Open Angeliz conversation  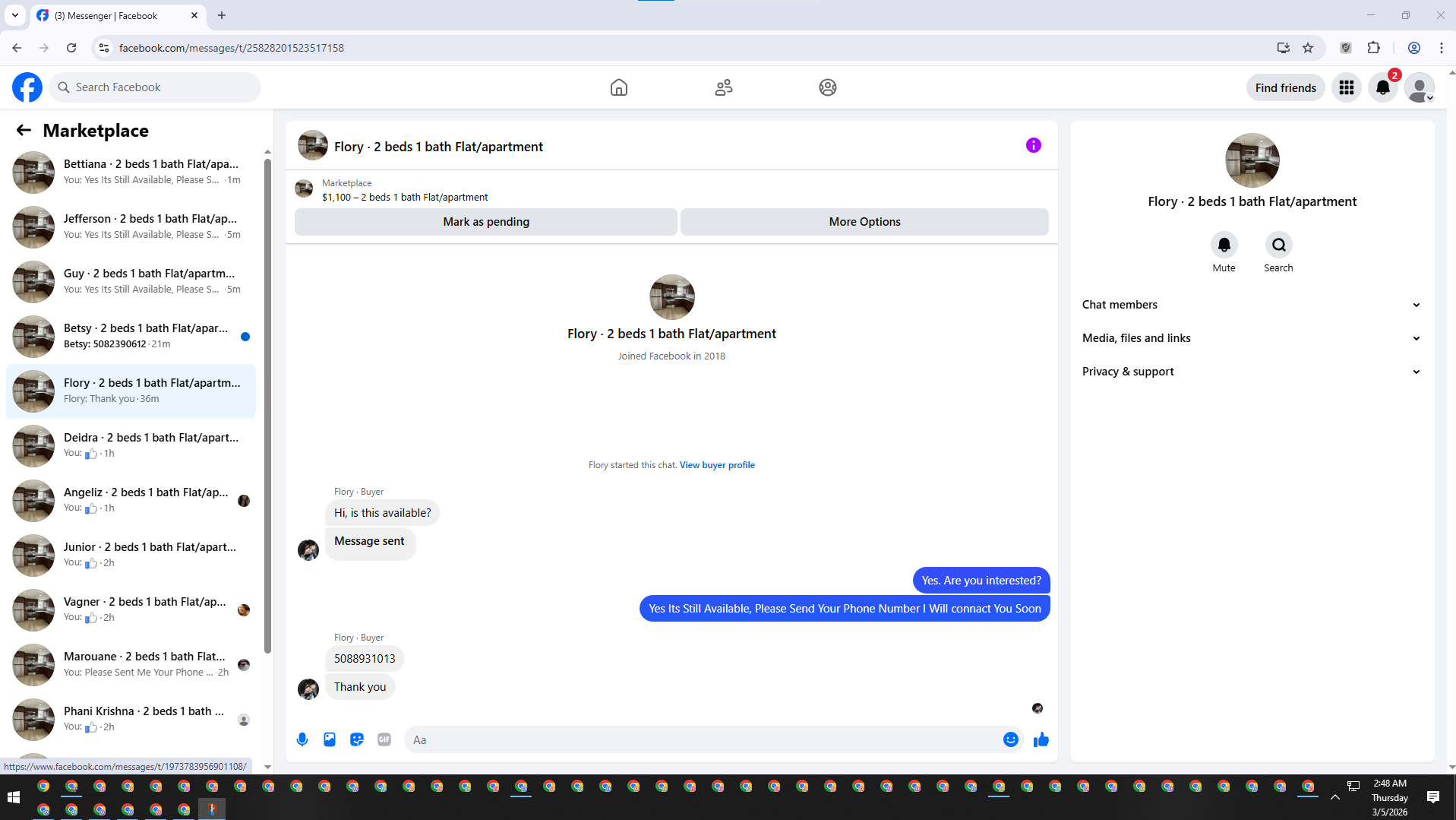click(131, 500)
